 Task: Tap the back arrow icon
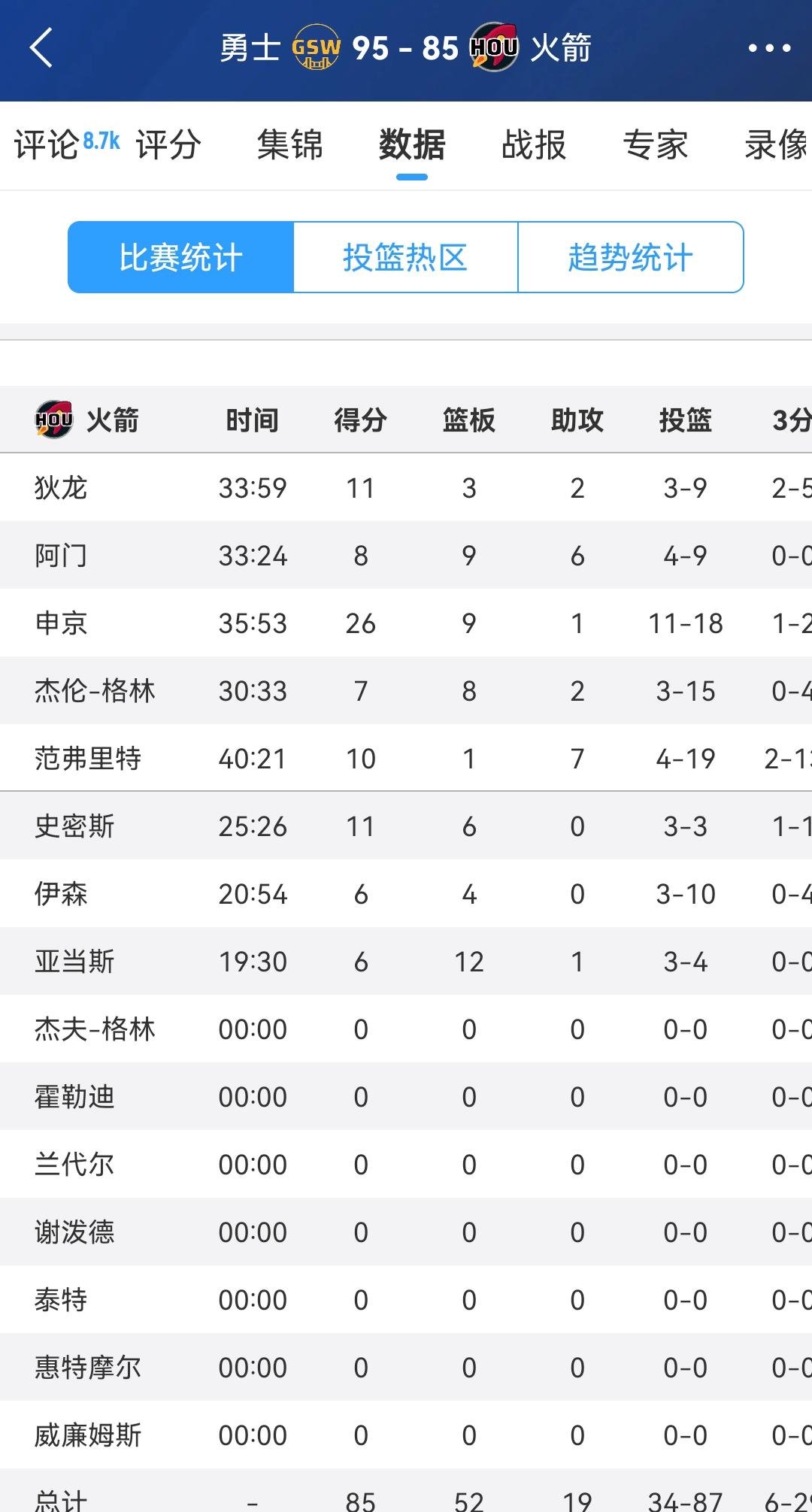pos(42,48)
